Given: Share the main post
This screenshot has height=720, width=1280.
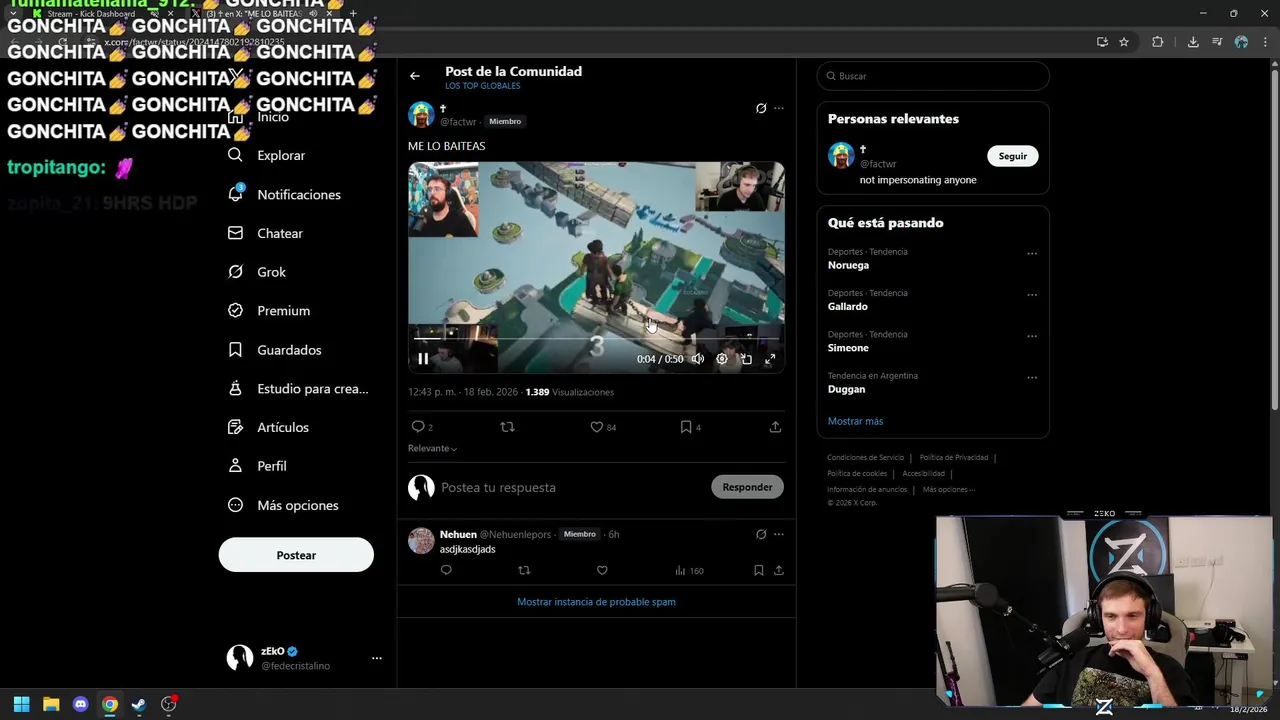Looking at the screenshot, I should tap(775, 427).
